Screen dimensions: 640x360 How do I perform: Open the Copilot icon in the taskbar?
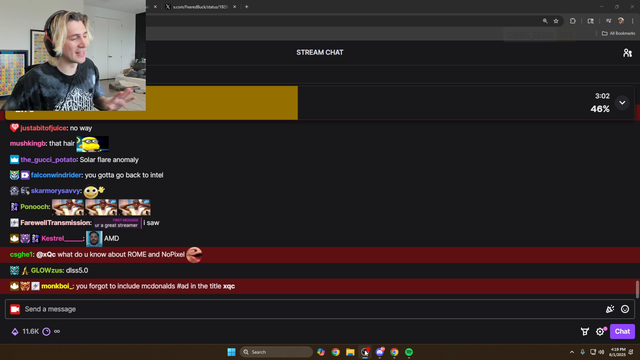pyautogui.click(x=321, y=352)
